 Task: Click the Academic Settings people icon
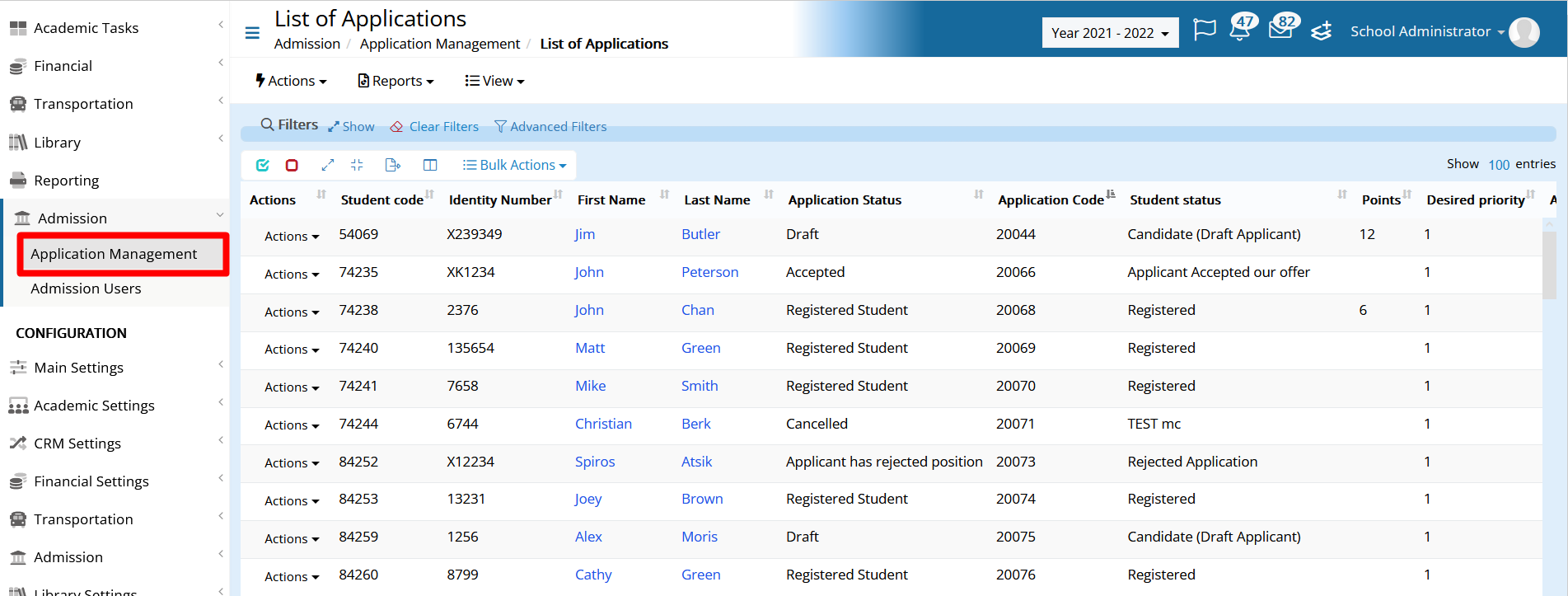(x=18, y=406)
